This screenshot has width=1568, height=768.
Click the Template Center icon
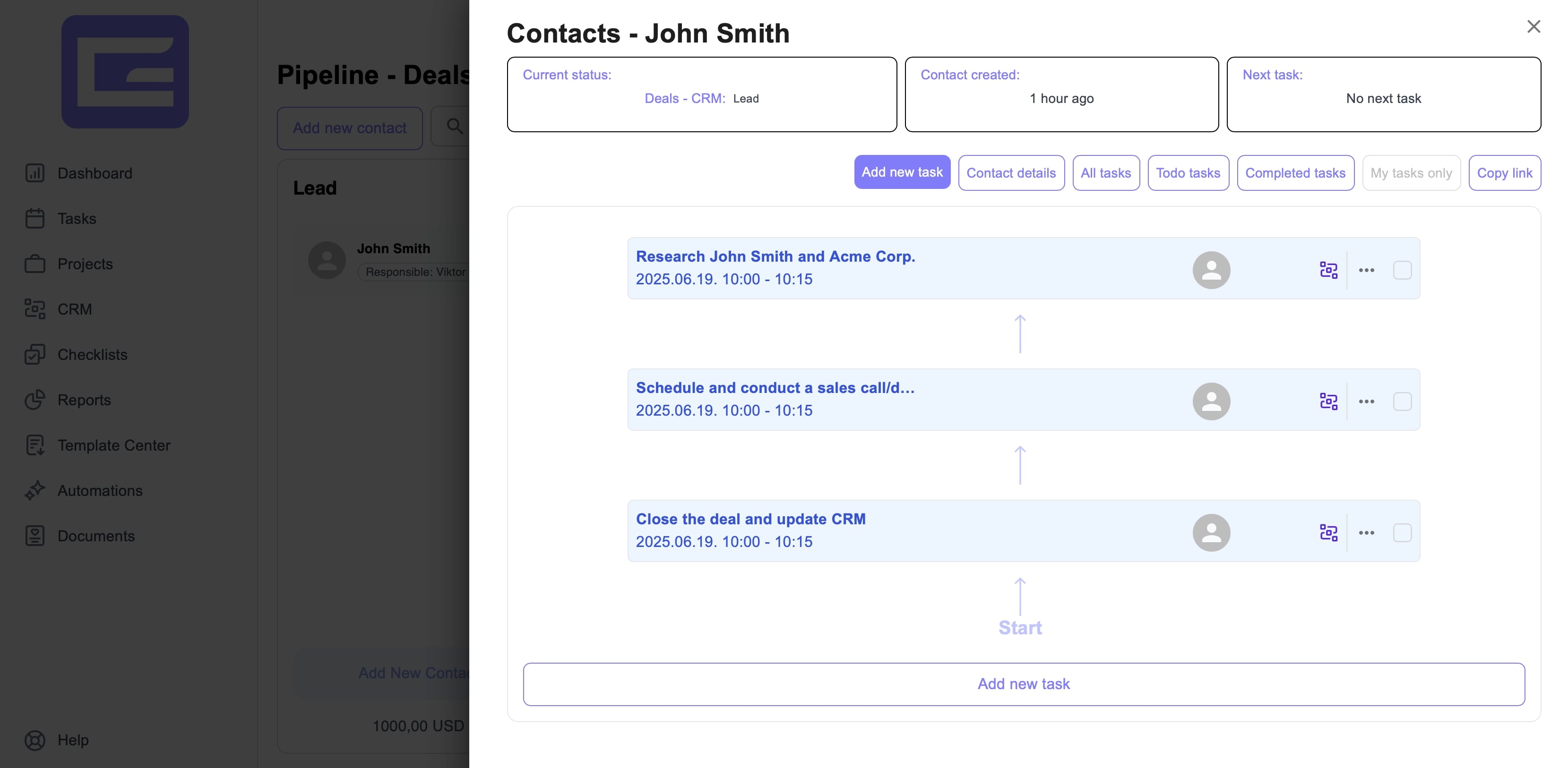click(34, 445)
